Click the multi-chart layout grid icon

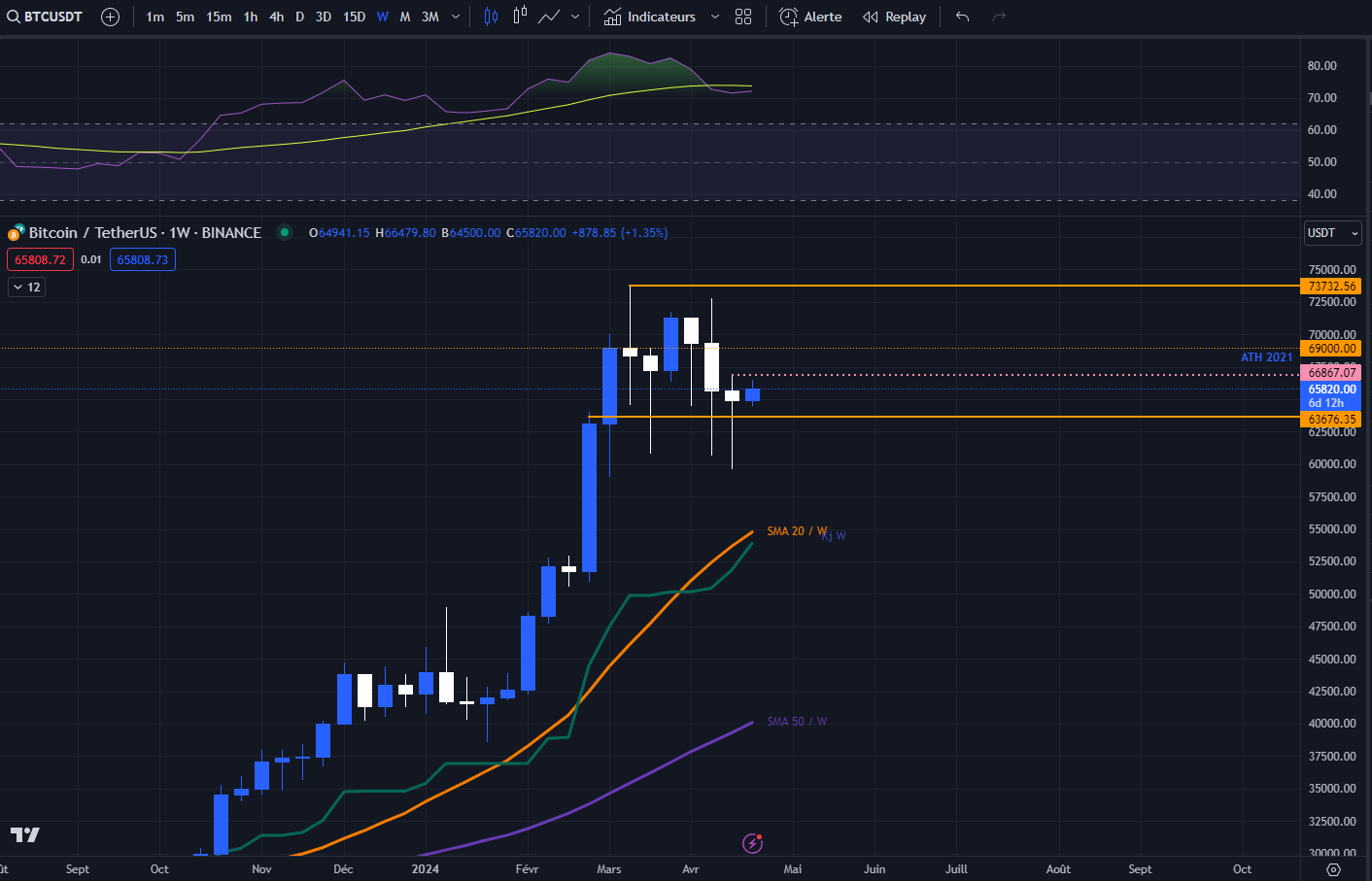[x=743, y=16]
